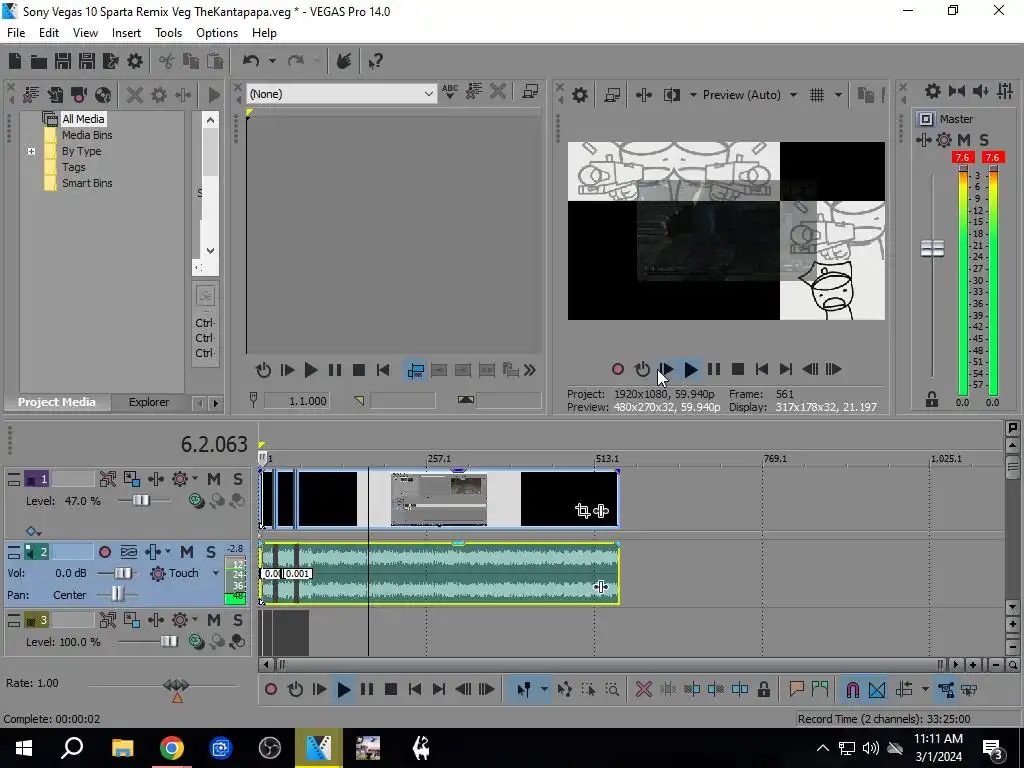
Task: Switch to Explorer tab
Action: coord(149,402)
